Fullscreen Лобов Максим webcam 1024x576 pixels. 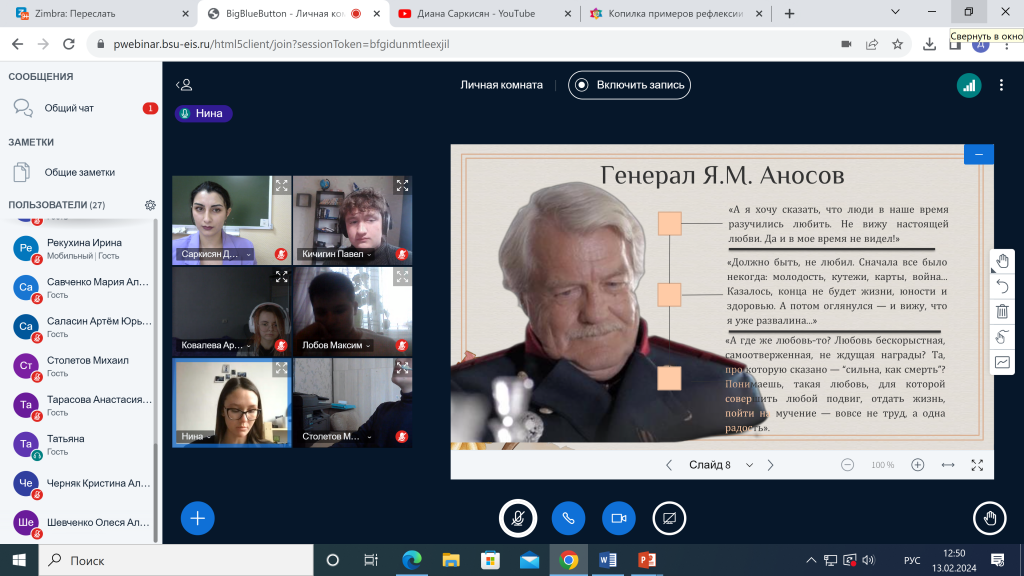click(x=402, y=277)
